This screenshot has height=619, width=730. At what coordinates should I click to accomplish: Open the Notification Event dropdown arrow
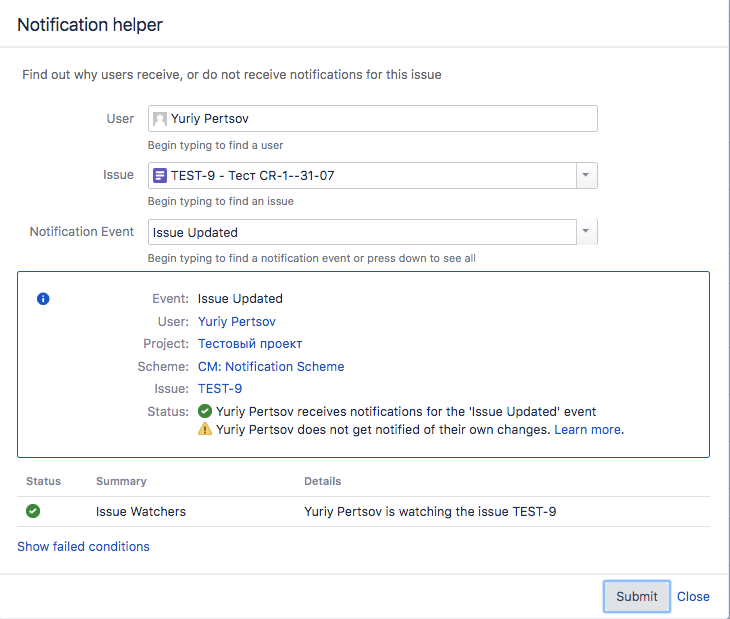[586, 232]
